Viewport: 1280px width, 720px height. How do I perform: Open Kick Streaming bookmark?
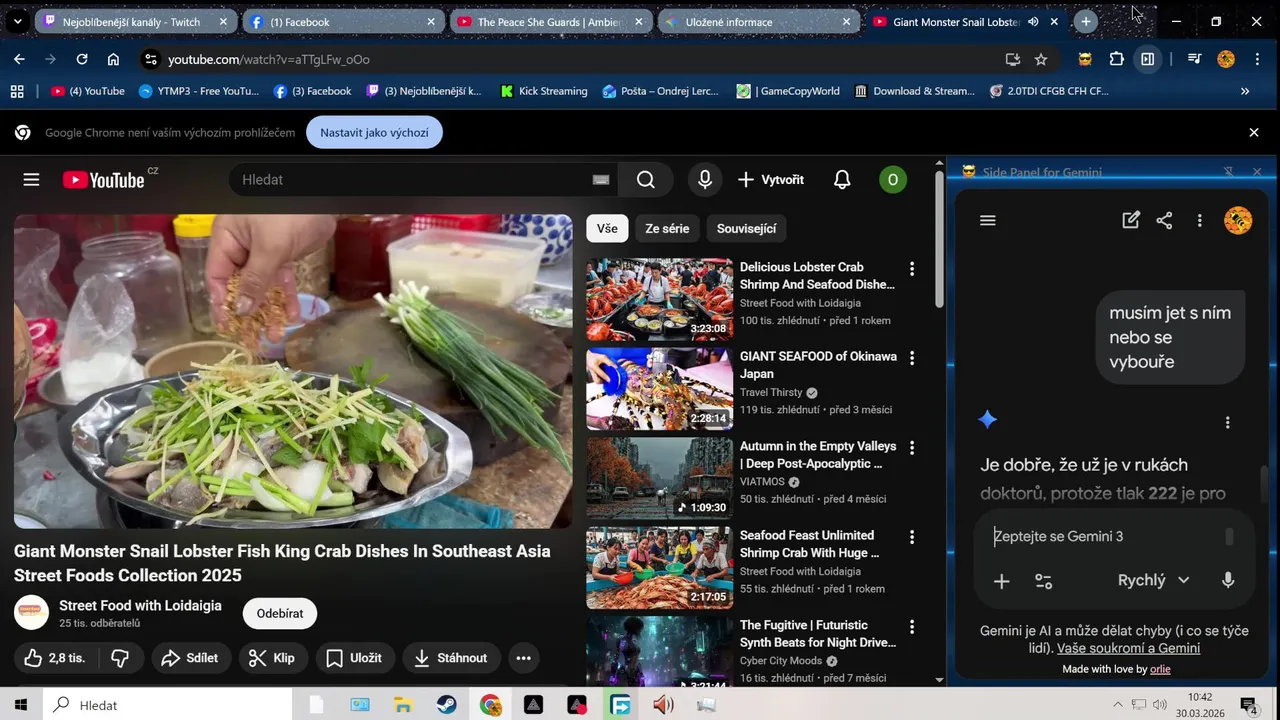pos(543,91)
